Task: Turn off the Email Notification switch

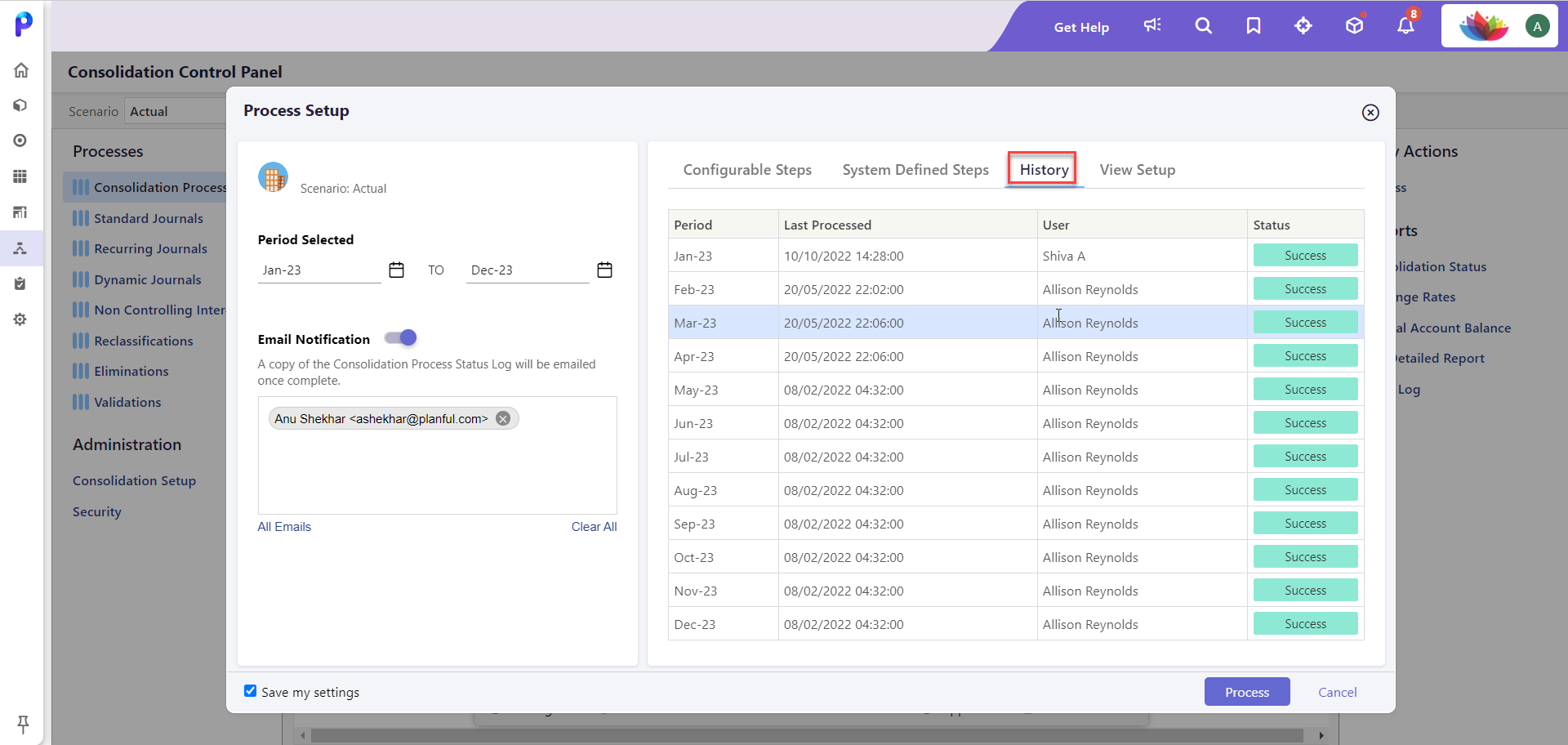Action: coord(401,337)
